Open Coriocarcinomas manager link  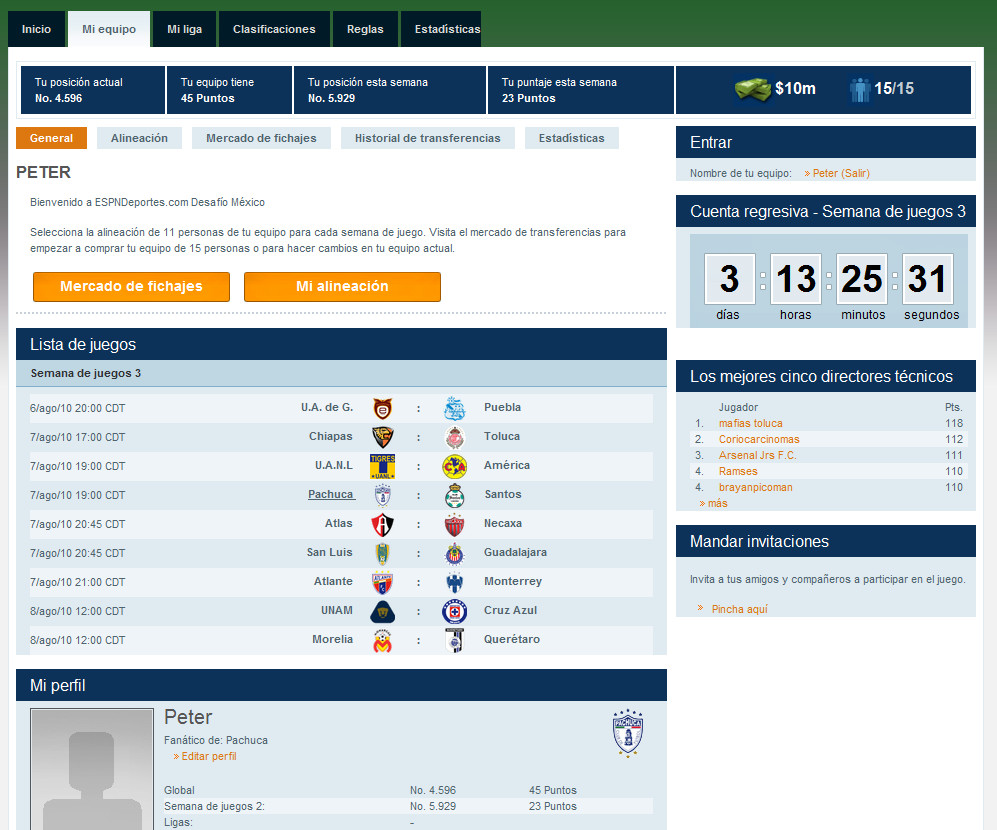click(759, 439)
